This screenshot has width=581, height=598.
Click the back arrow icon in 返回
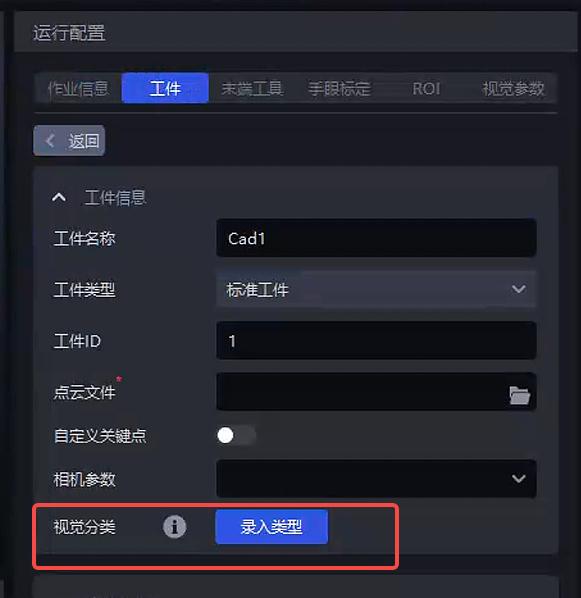coord(50,141)
